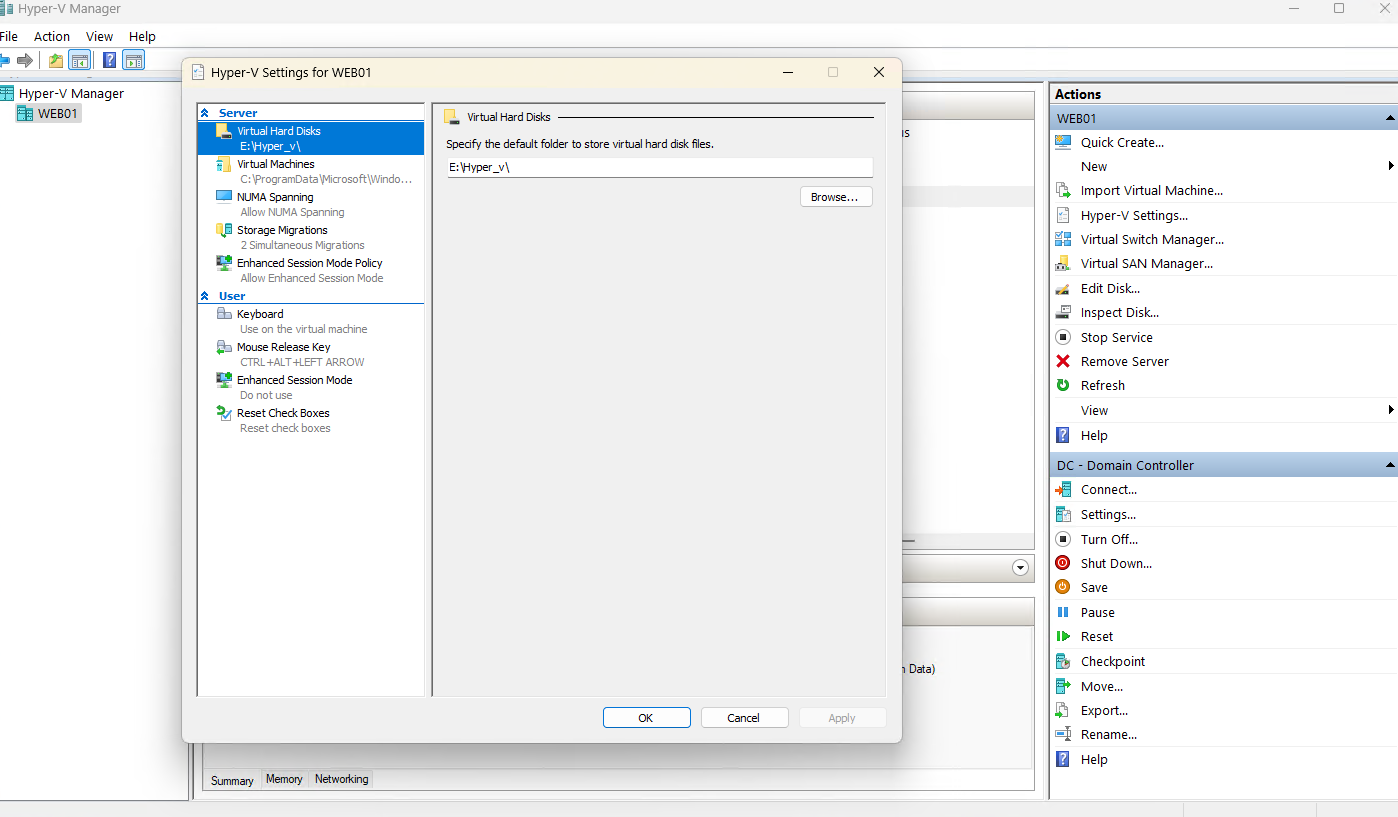The width and height of the screenshot is (1398, 817).
Task: Expand the New submenu arrow
Action: point(1391,166)
